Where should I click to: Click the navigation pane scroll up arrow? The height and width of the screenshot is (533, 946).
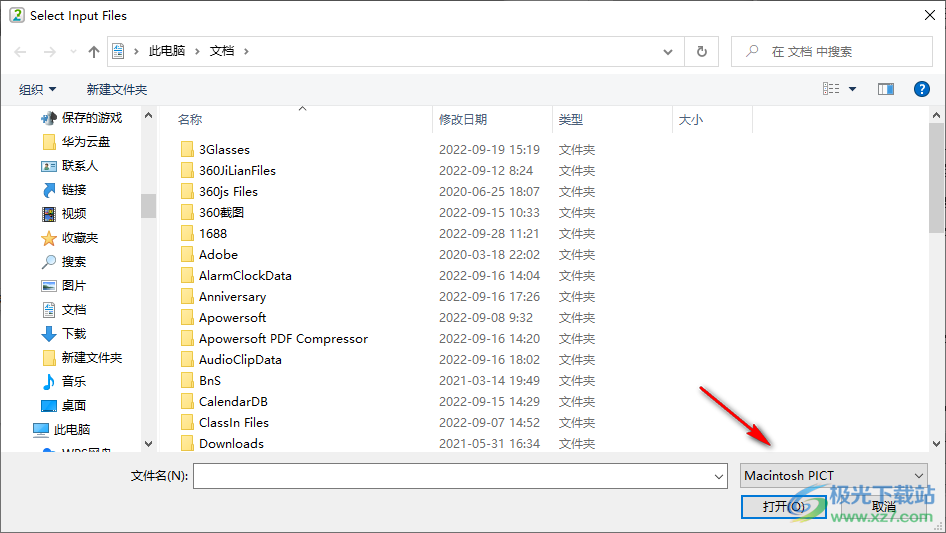click(x=148, y=115)
